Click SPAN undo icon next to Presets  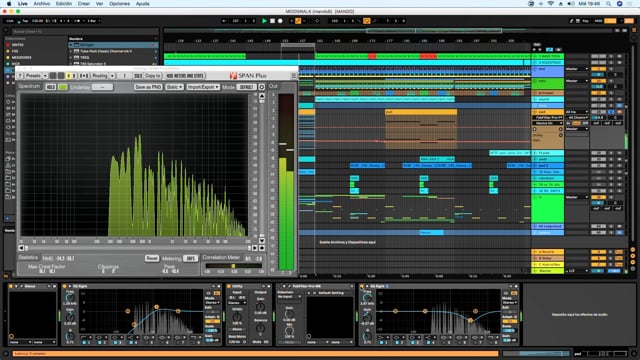click(x=53, y=76)
